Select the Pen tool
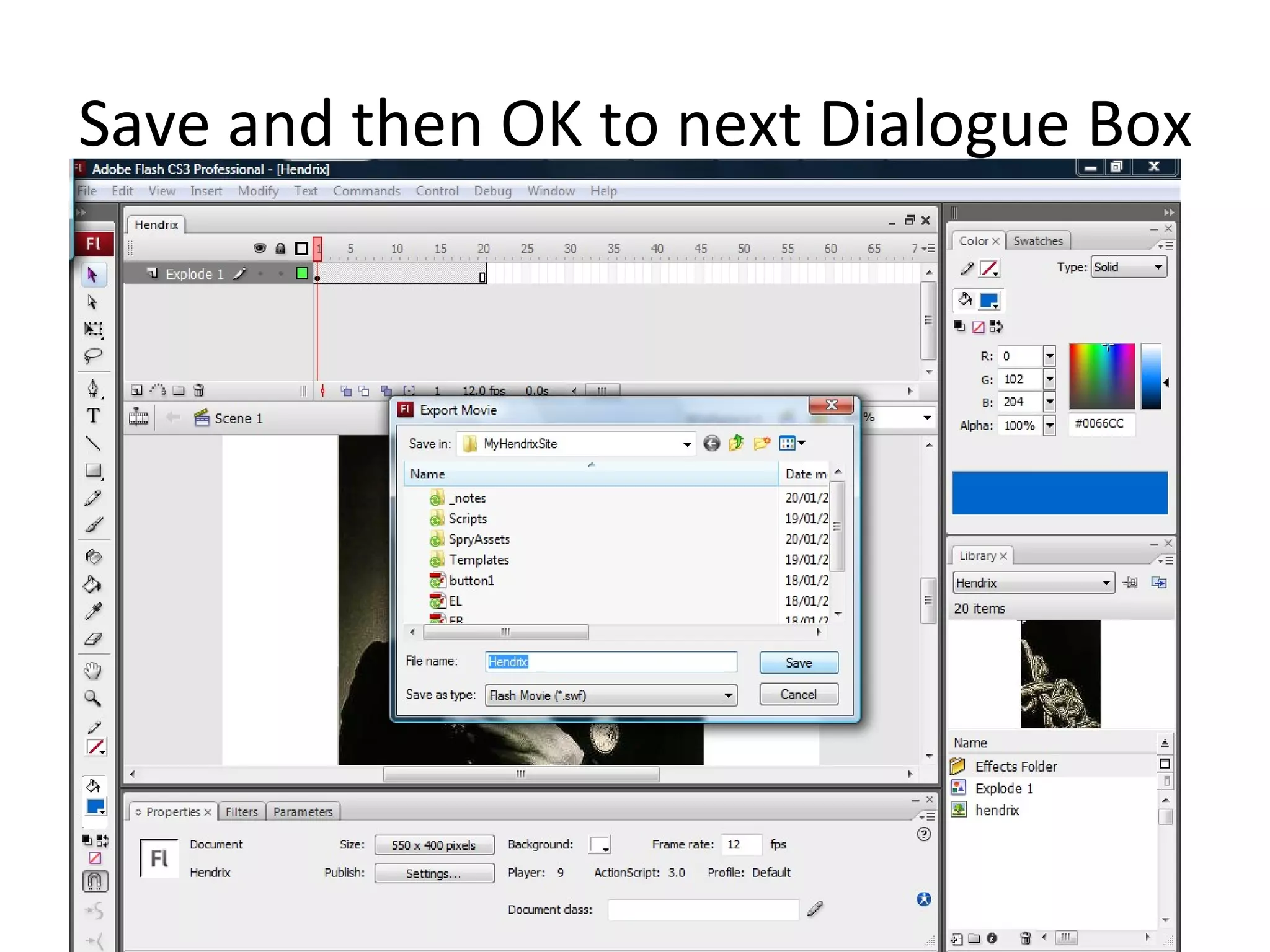The height and width of the screenshot is (952, 1270). tap(93, 389)
